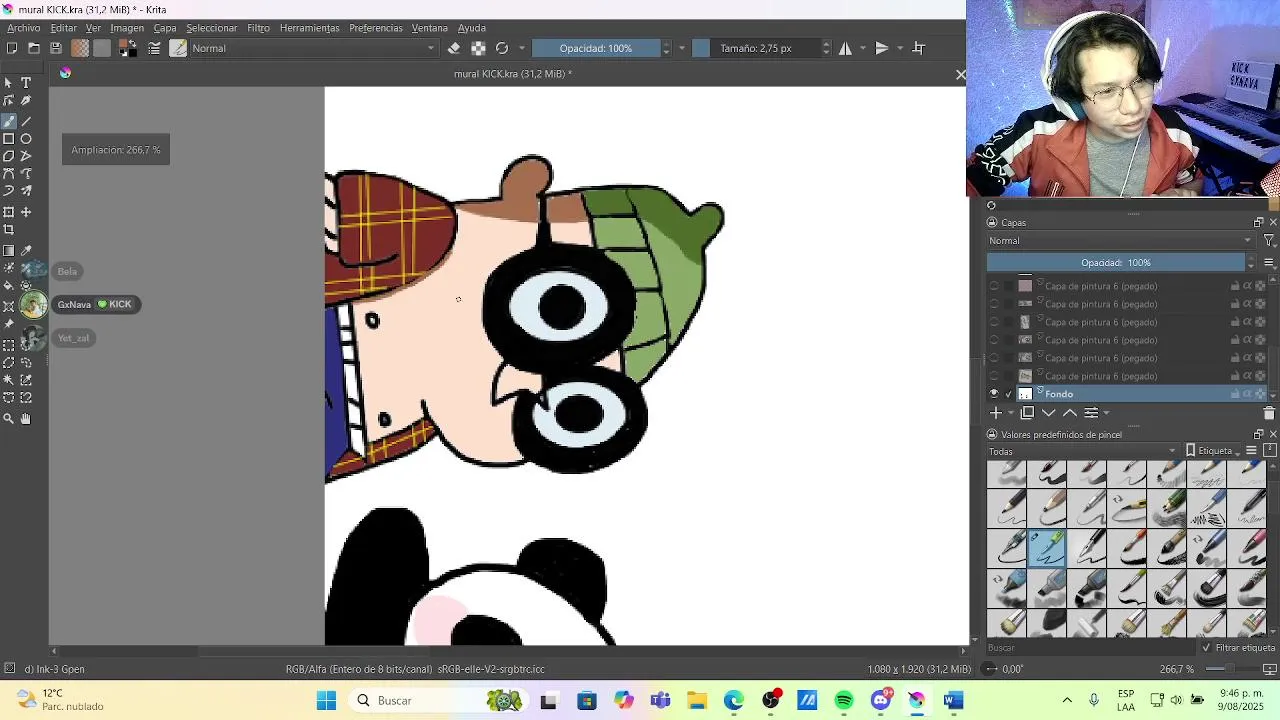Select the Line tool
The width and height of the screenshot is (1280, 720).
point(26,121)
